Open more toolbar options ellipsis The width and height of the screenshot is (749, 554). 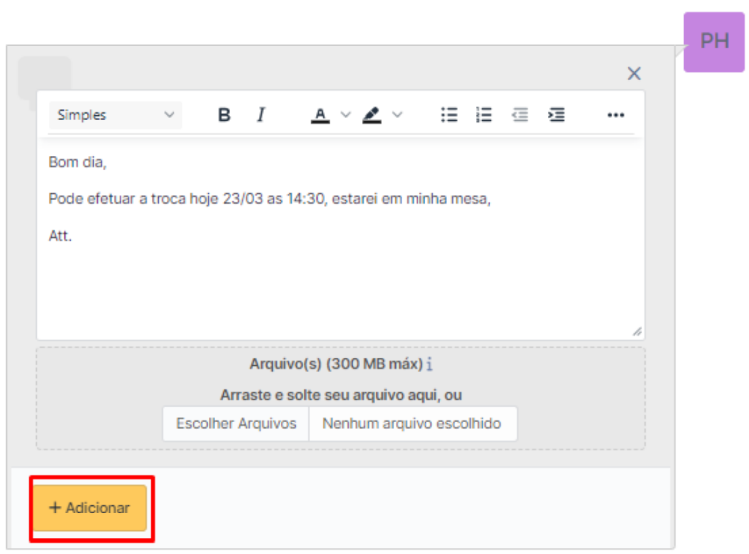pyautogui.click(x=616, y=115)
